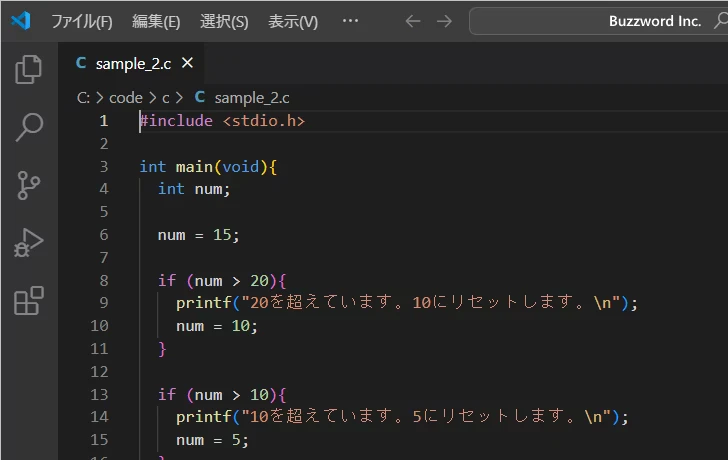Click line number 4 in the gutter
The height and width of the screenshot is (460, 728).
coord(104,189)
